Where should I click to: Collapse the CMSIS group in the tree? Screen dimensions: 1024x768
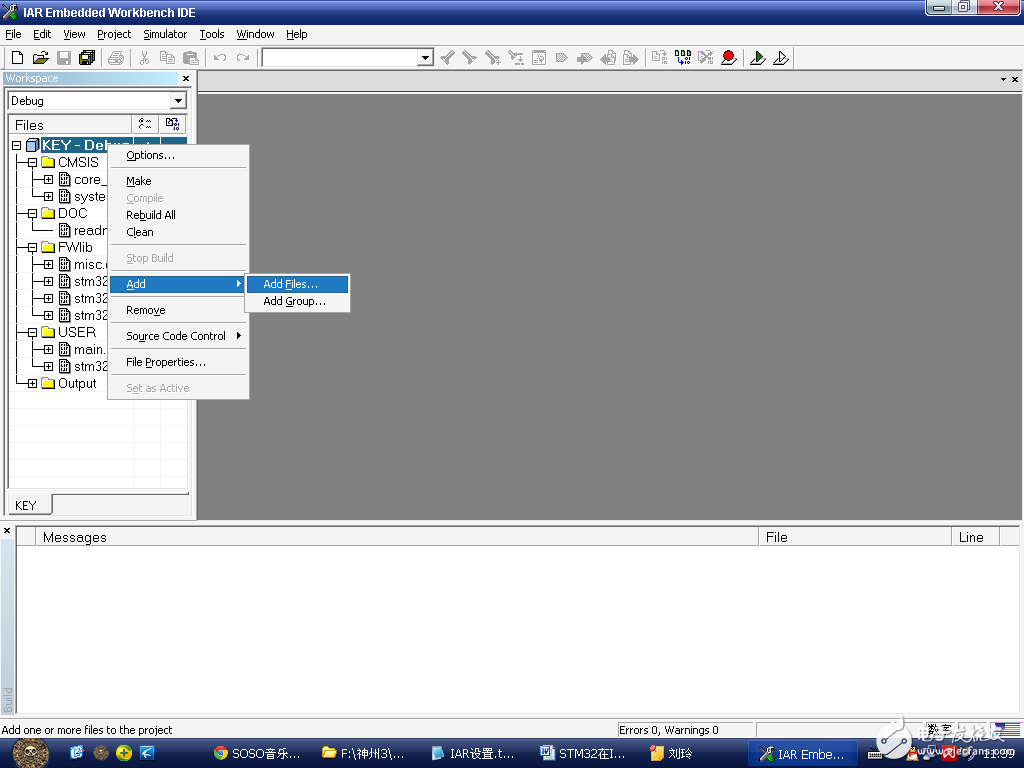coord(32,162)
